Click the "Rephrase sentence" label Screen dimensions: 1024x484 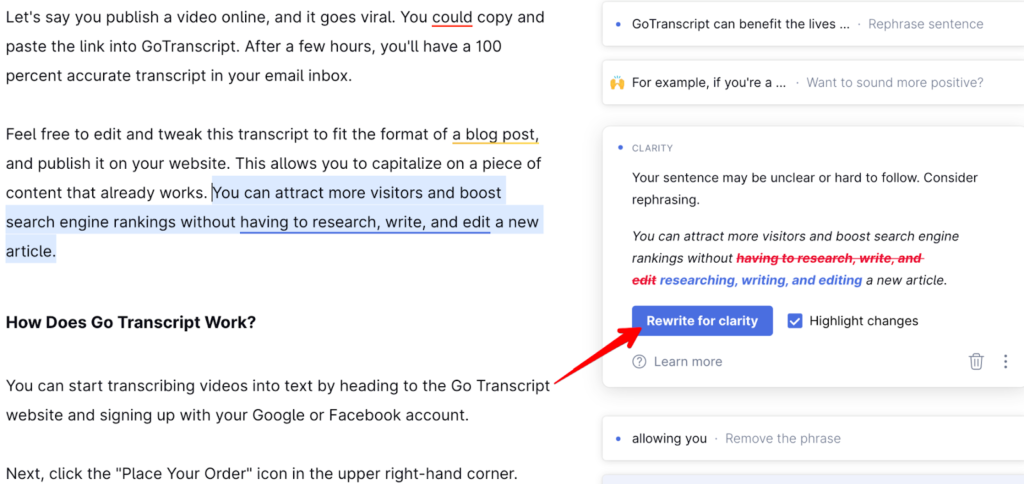click(x=925, y=24)
